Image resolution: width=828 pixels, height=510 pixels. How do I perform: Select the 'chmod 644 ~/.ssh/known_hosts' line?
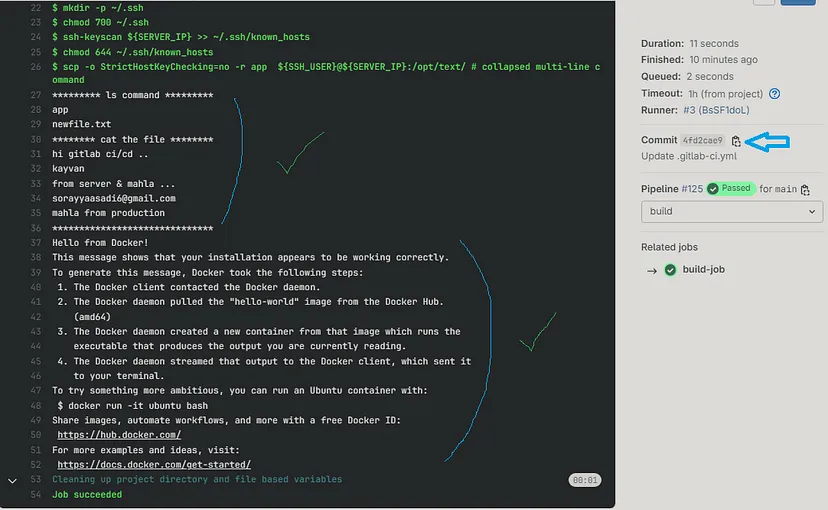[133, 52]
